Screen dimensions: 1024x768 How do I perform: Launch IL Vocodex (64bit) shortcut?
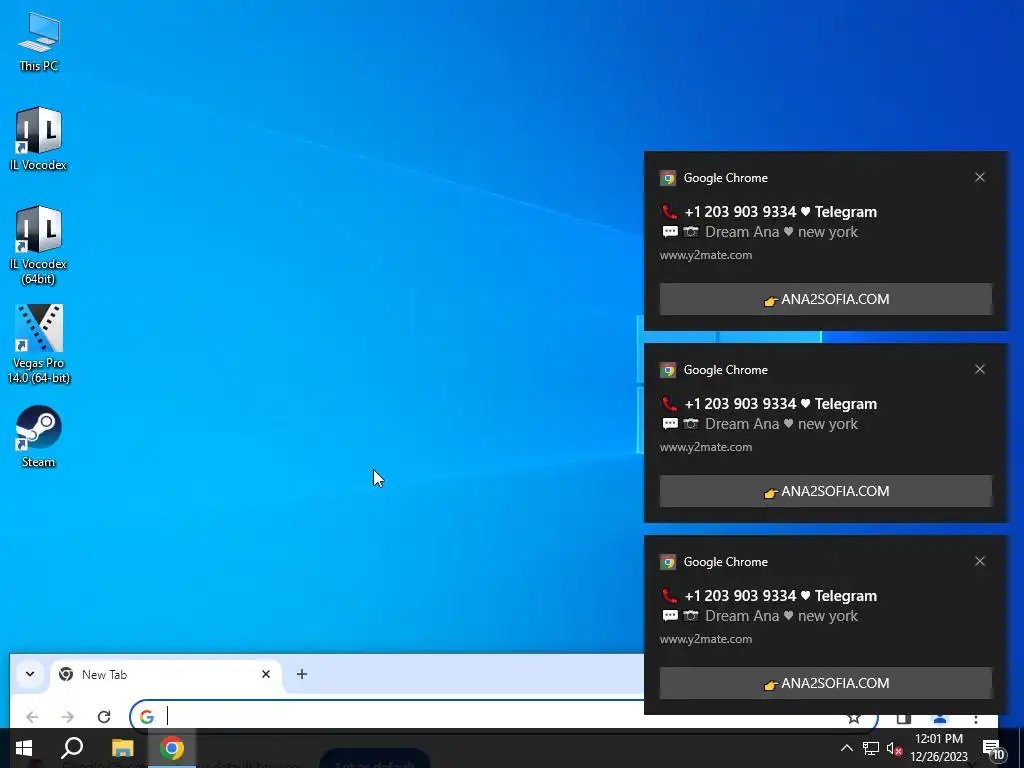[x=39, y=245]
